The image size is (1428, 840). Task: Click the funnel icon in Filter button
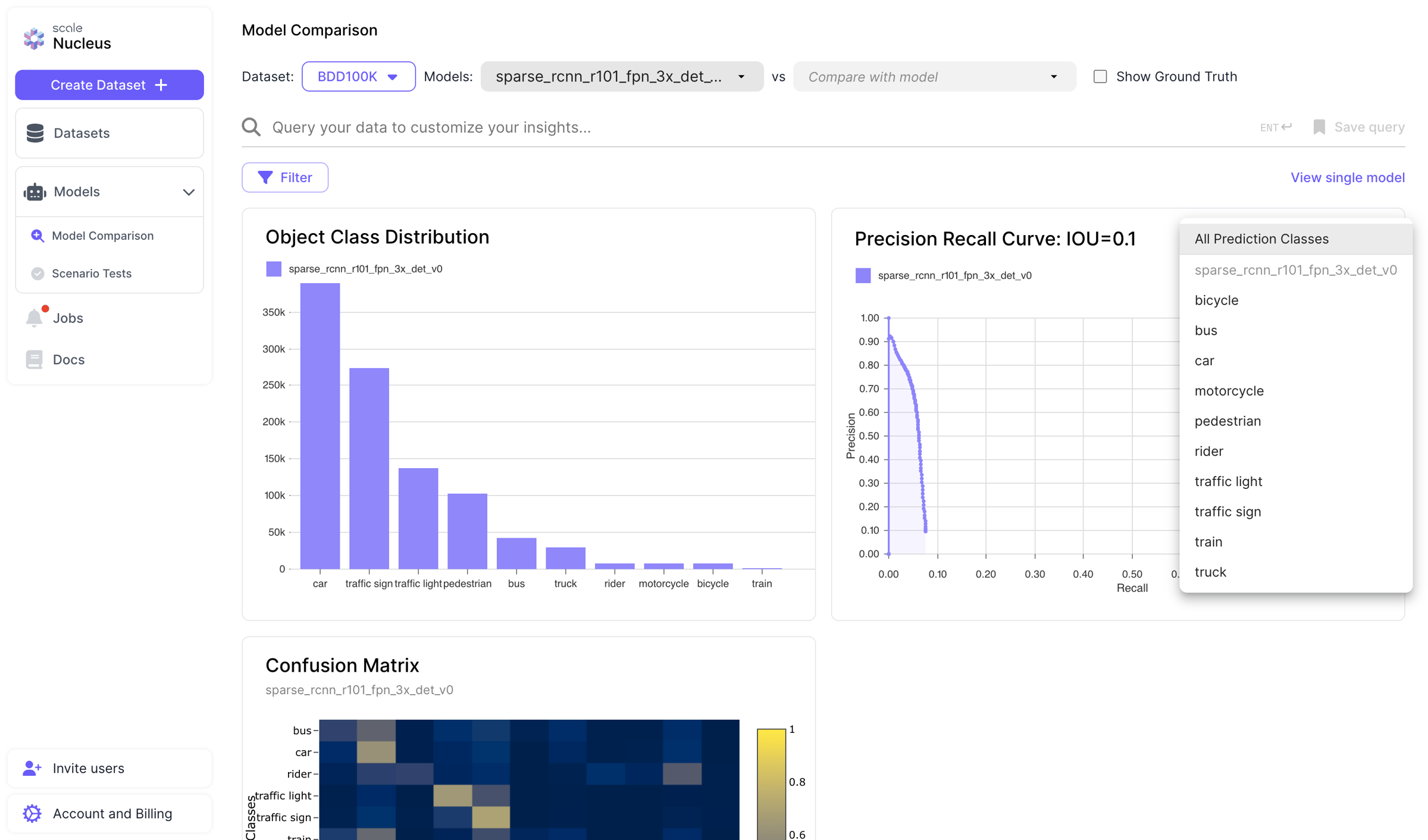(x=265, y=177)
